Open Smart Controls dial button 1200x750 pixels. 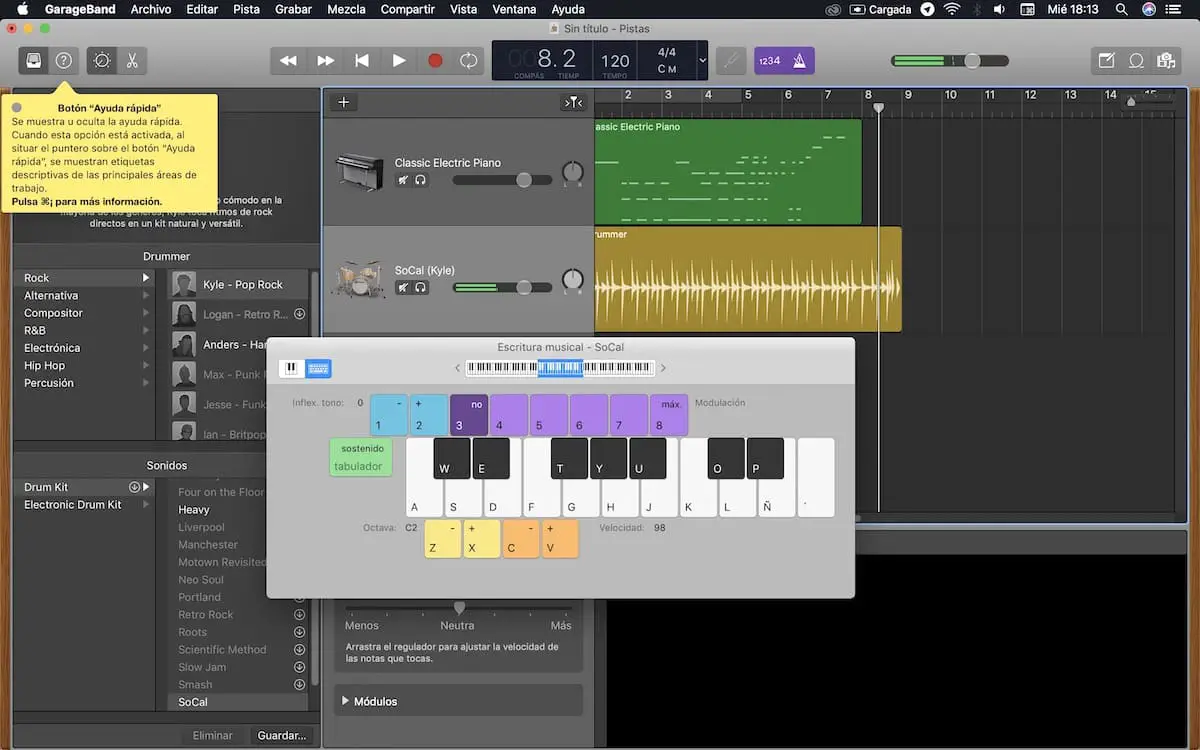coord(102,61)
